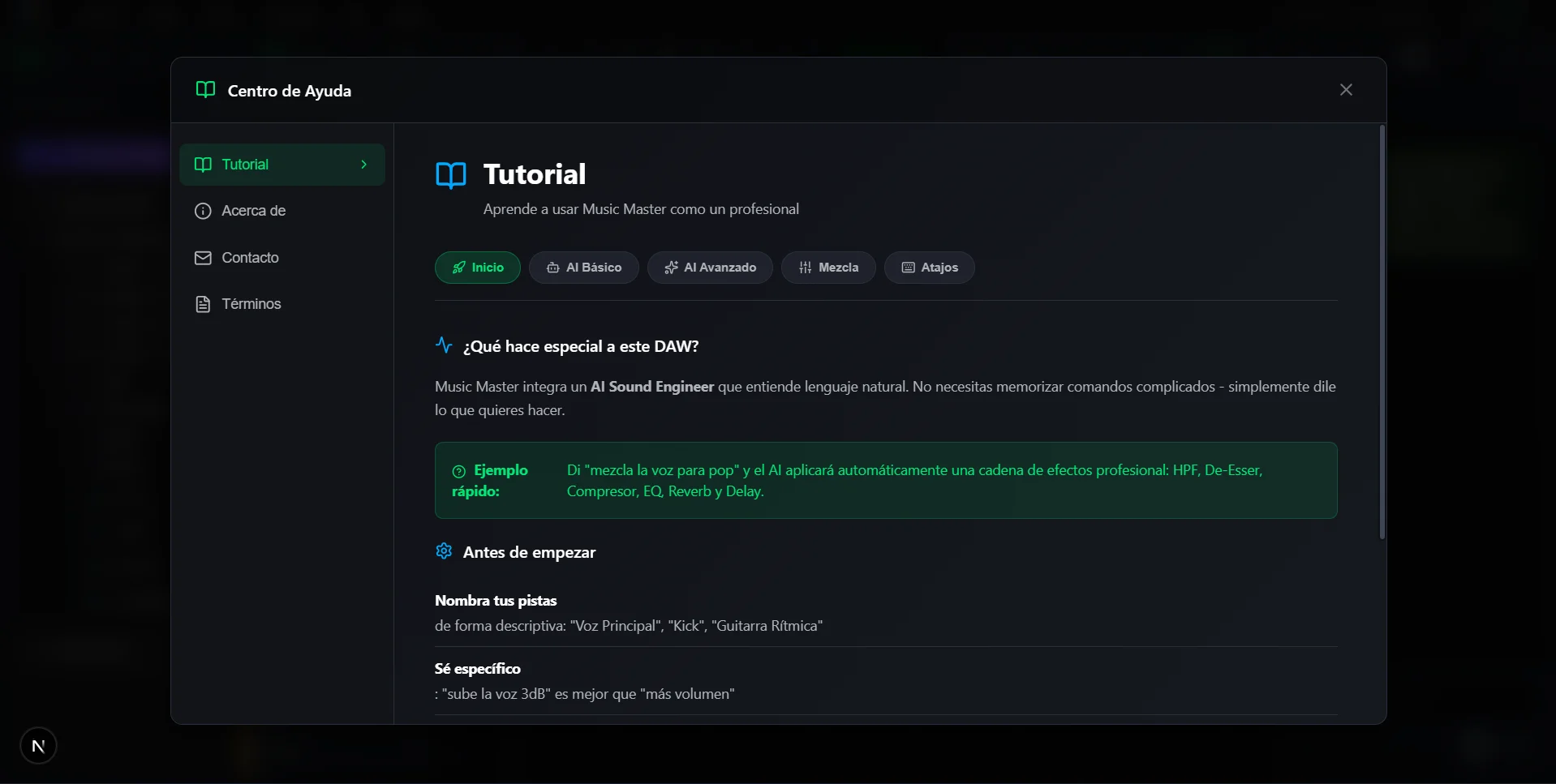Click the rocket icon on Inicio tab
This screenshot has height=784, width=1556.
pyautogui.click(x=459, y=268)
